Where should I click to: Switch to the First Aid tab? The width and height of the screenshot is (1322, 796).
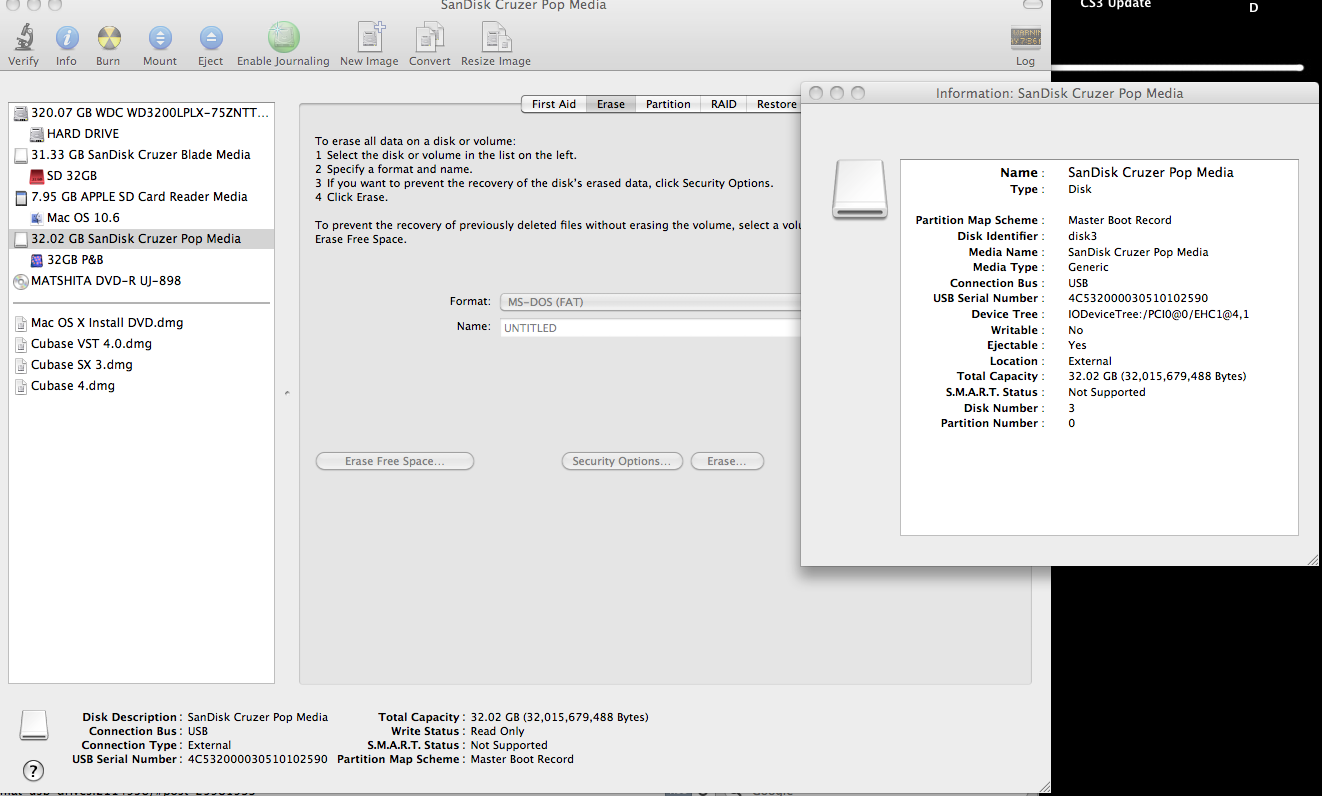click(x=553, y=104)
